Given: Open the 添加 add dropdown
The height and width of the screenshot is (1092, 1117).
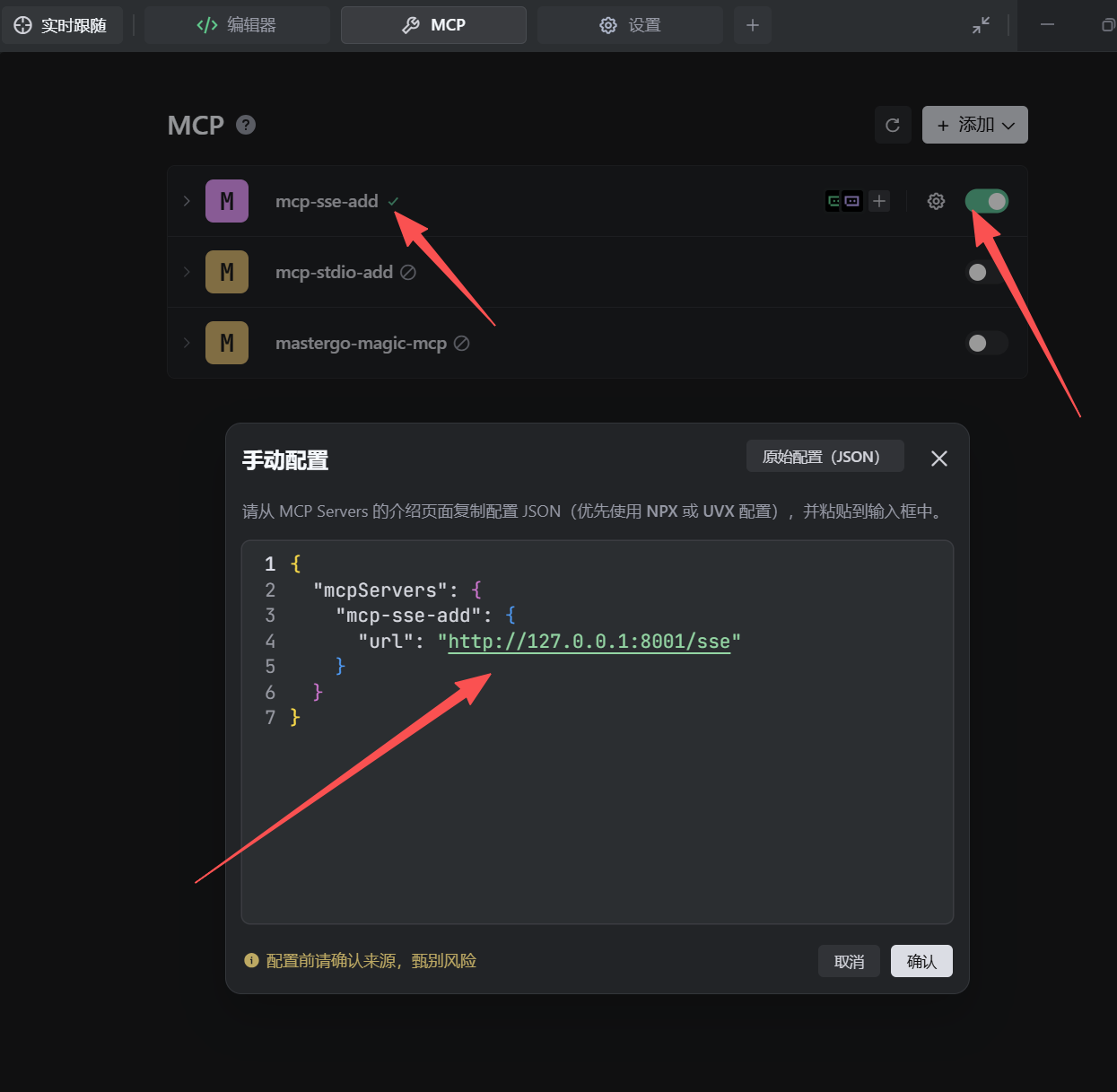Looking at the screenshot, I should [975, 125].
